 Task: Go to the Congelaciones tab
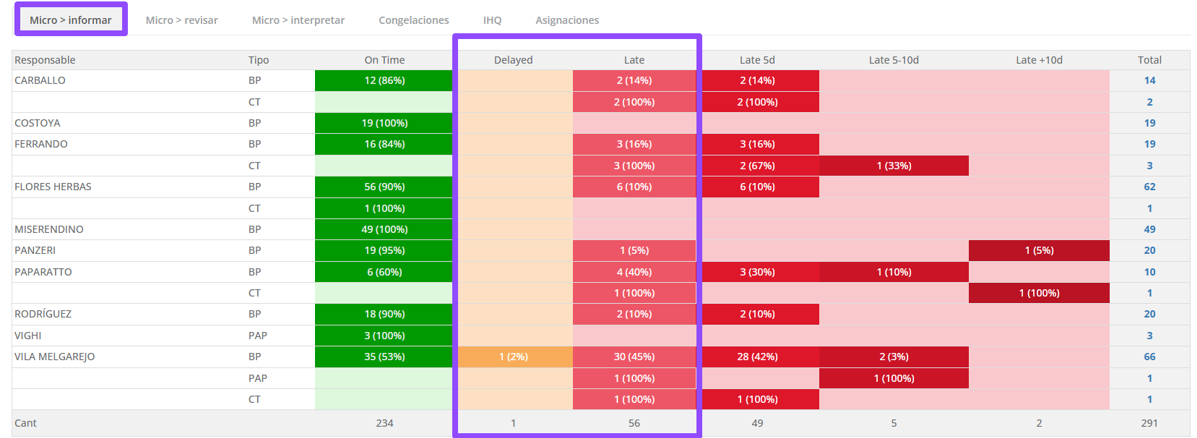(413, 20)
